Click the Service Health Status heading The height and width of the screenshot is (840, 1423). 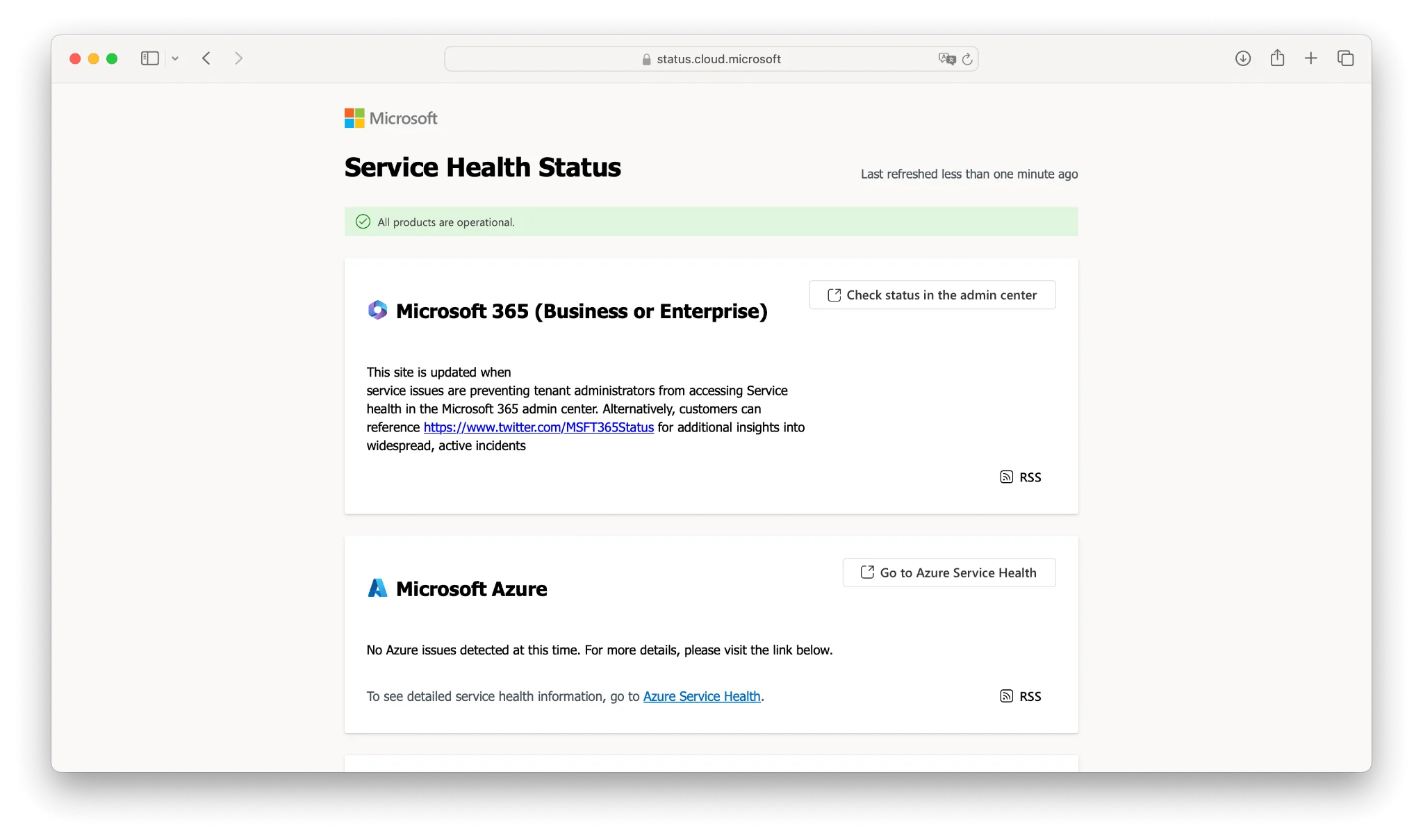click(483, 167)
